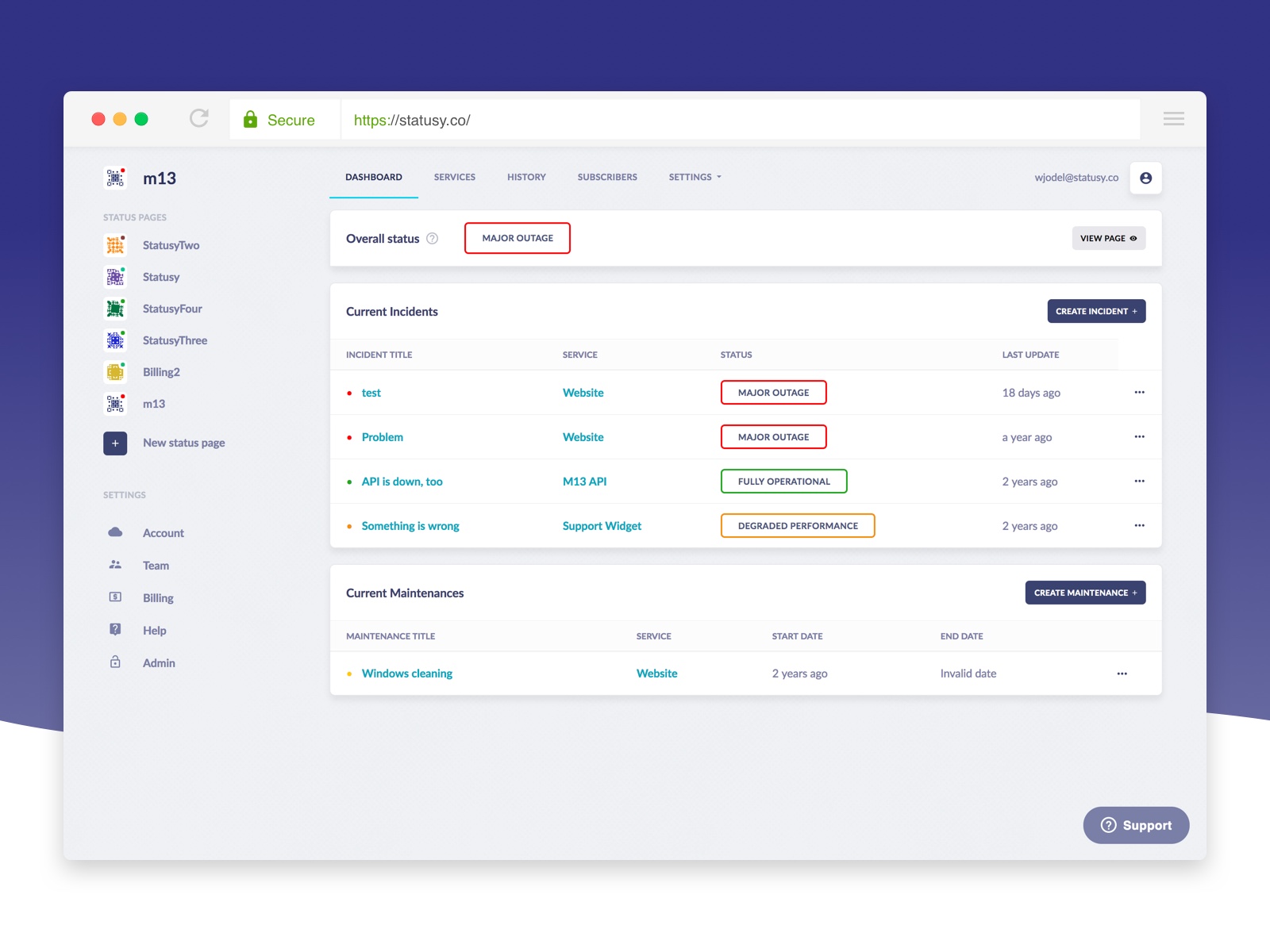
Task: Go to Team settings in sidebar
Action: click(156, 566)
